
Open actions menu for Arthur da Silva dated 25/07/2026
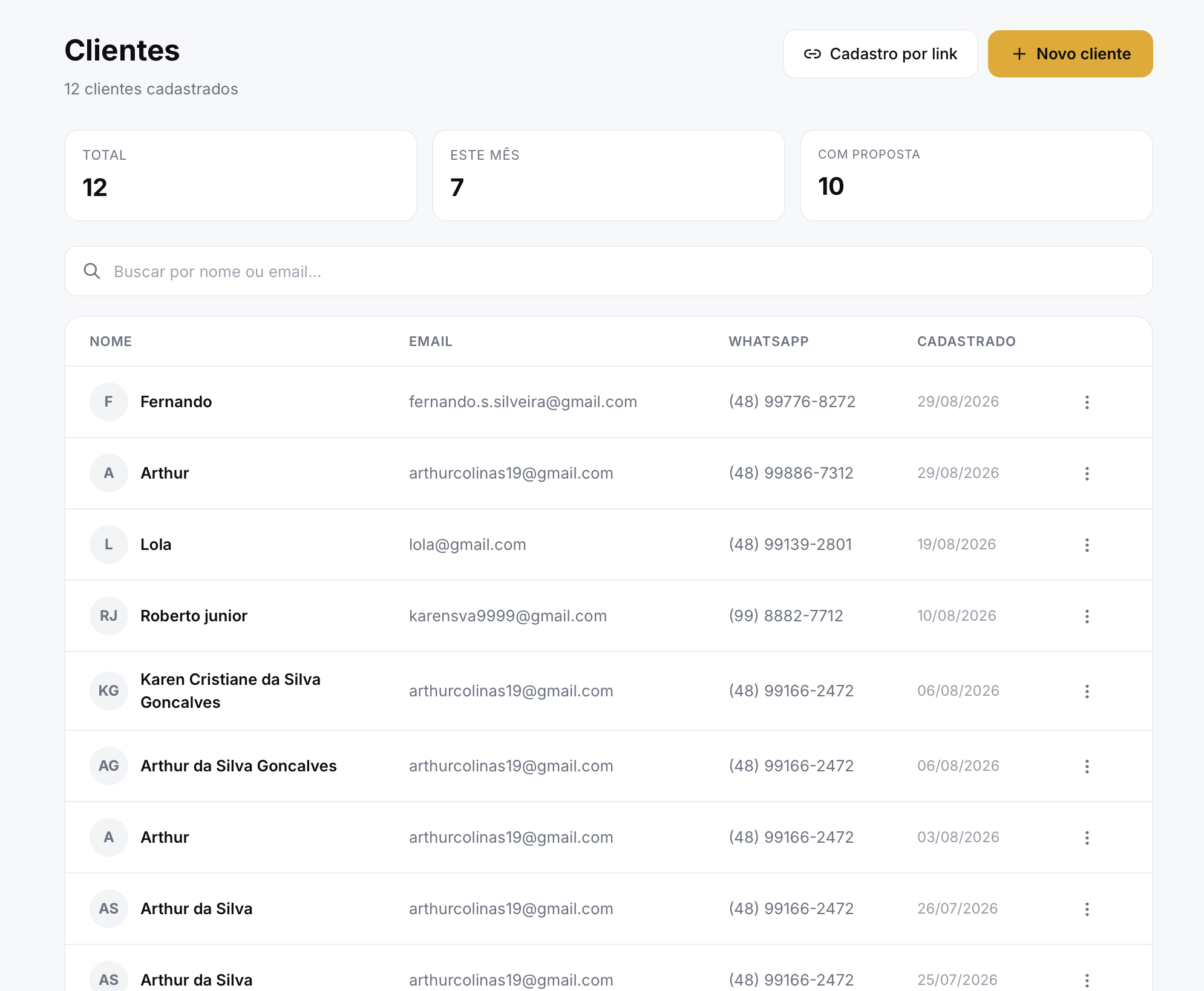pyautogui.click(x=1087, y=980)
